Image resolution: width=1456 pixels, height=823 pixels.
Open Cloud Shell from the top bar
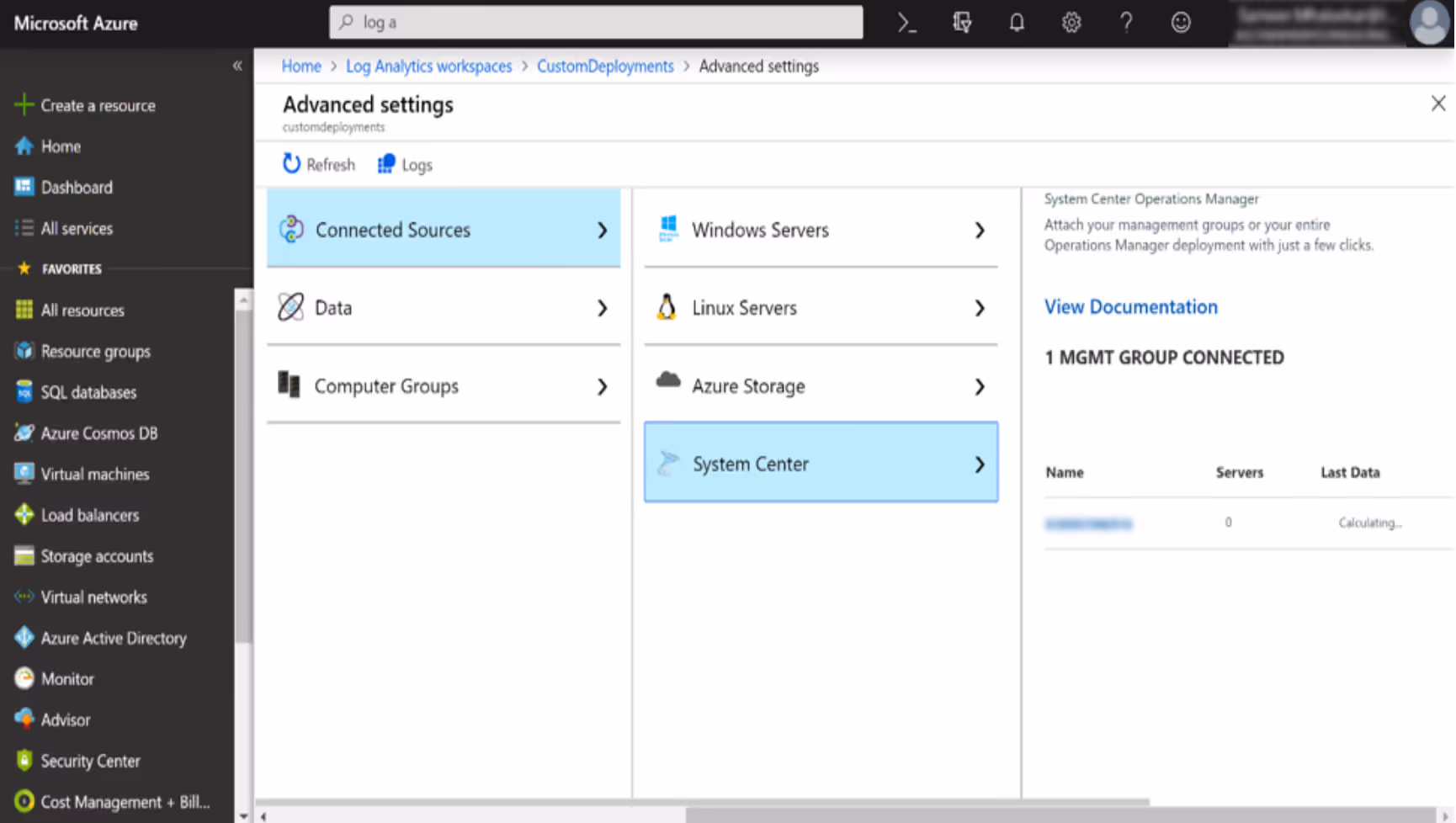[x=906, y=23]
